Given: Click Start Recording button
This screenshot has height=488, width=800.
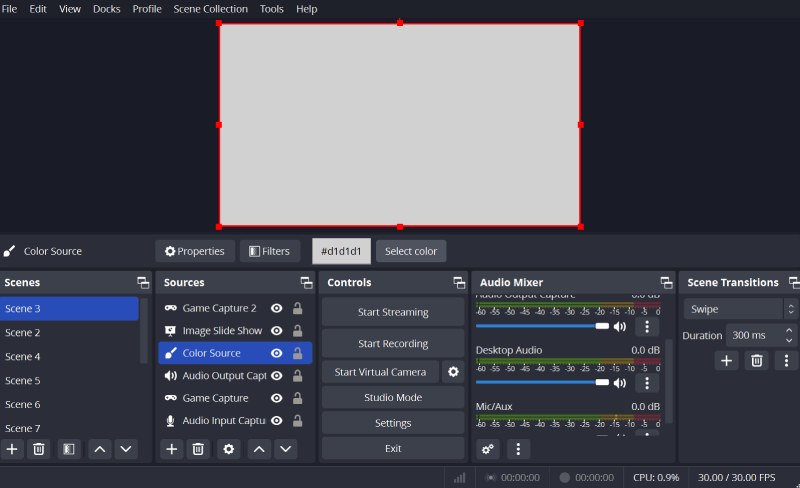Looking at the screenshot, I should point(393,344).
